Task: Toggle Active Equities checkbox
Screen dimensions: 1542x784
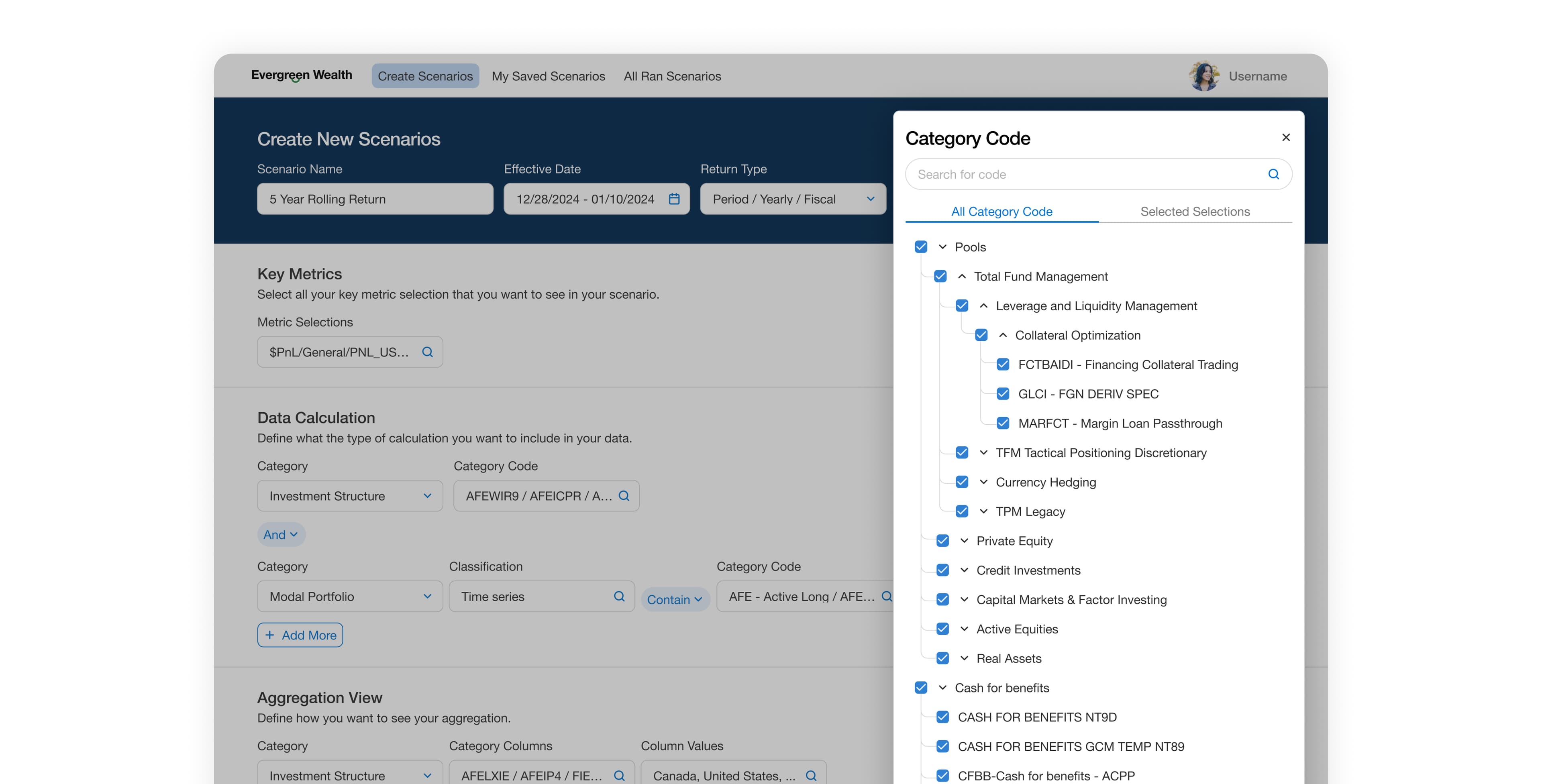Action: (x=943, y=628)
